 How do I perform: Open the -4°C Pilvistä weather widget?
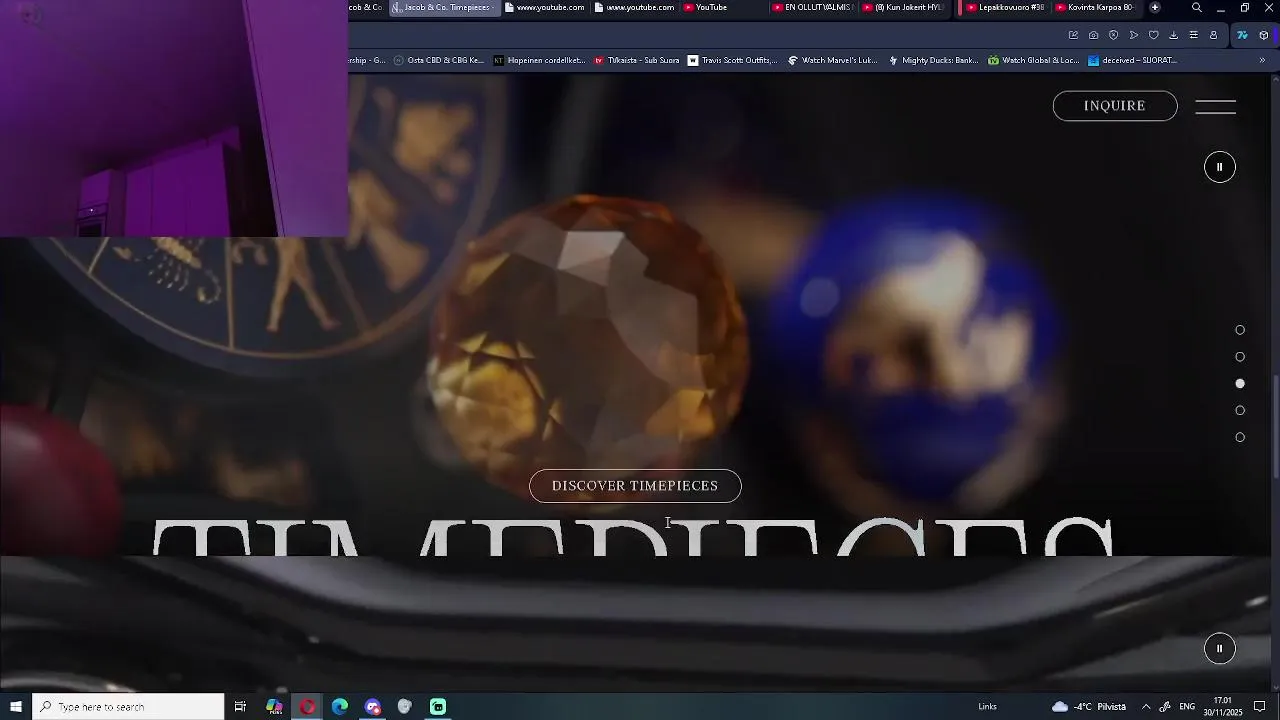[x=1089, y=707]
